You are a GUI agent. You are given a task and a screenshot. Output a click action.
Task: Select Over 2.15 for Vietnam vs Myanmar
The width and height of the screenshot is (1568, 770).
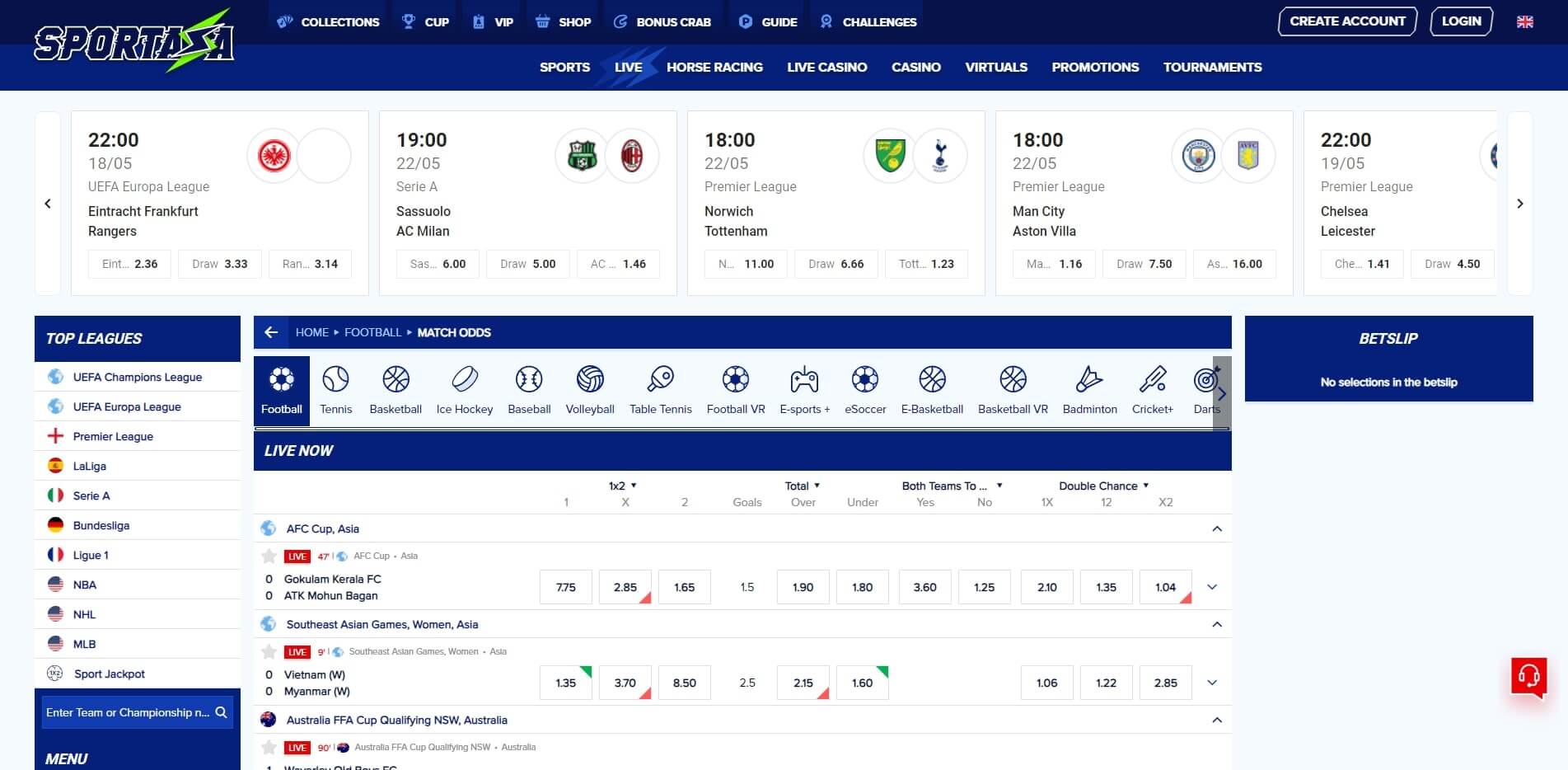(803, 683)
